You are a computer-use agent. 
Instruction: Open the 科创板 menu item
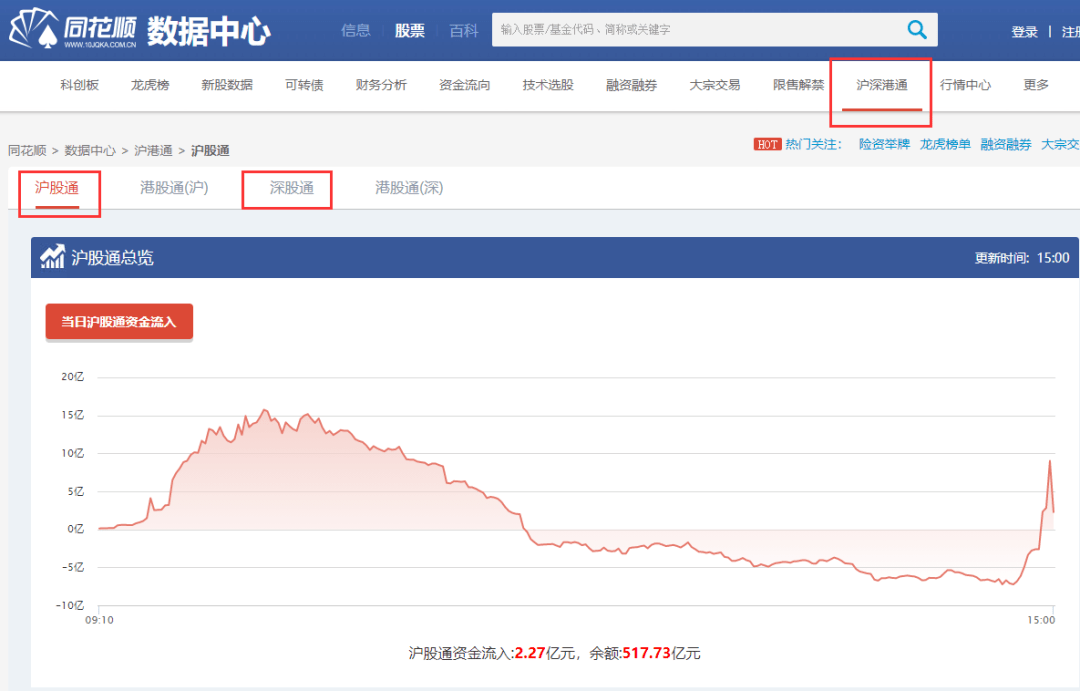[x=80, y=85]
